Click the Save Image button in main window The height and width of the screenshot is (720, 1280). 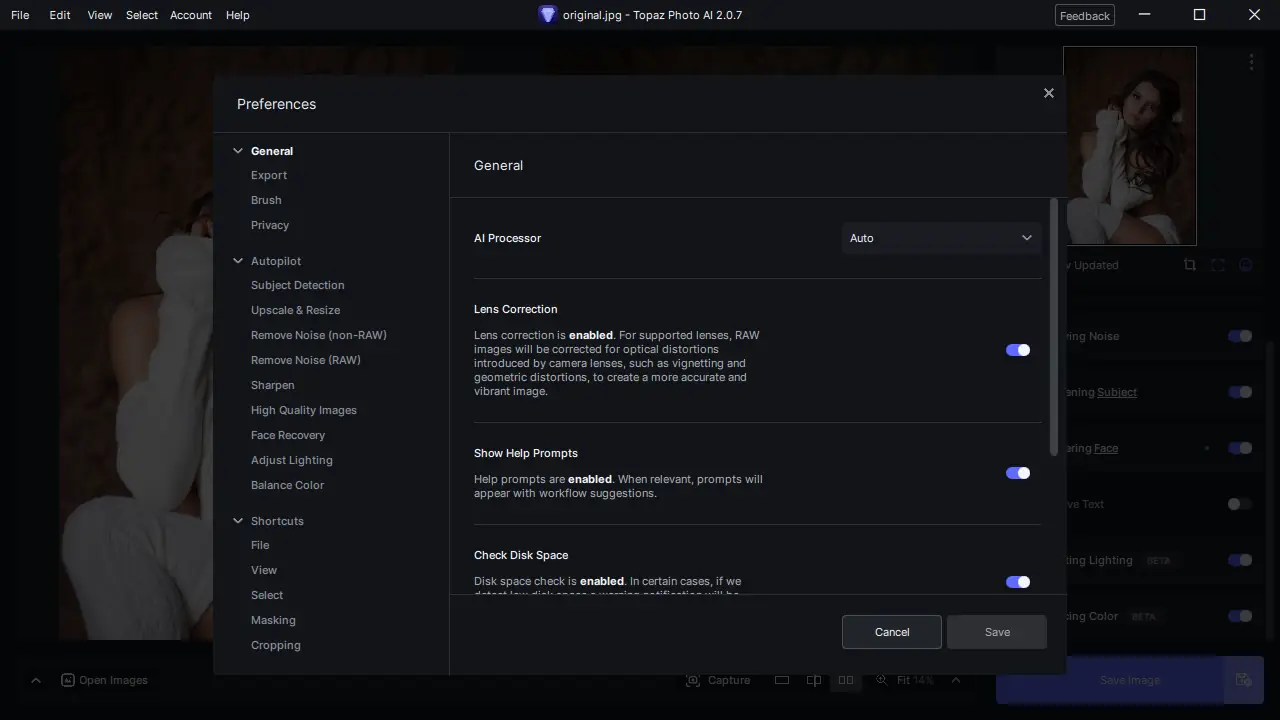pos(1110,680)
